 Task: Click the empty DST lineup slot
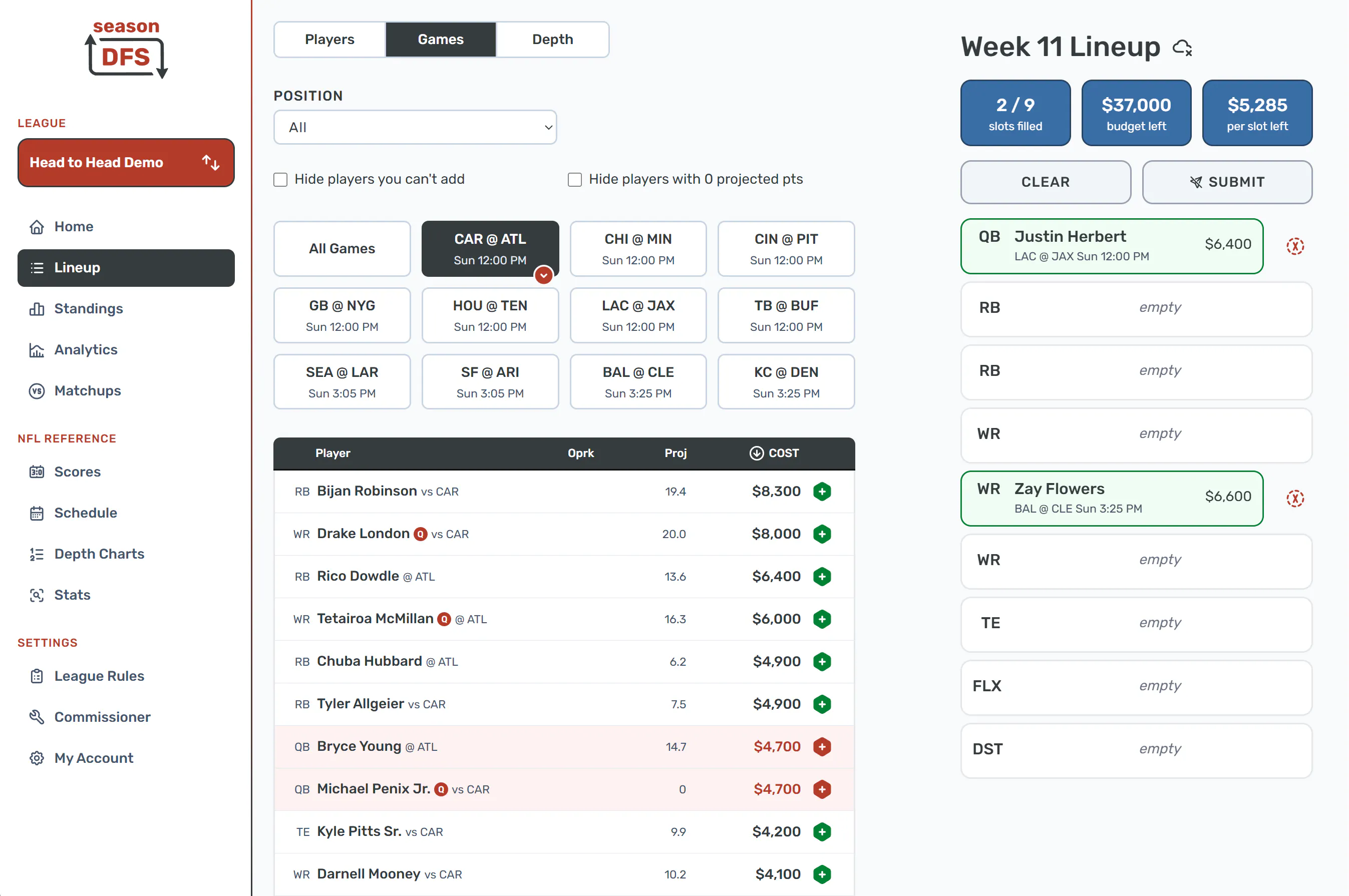[1136, 751]
